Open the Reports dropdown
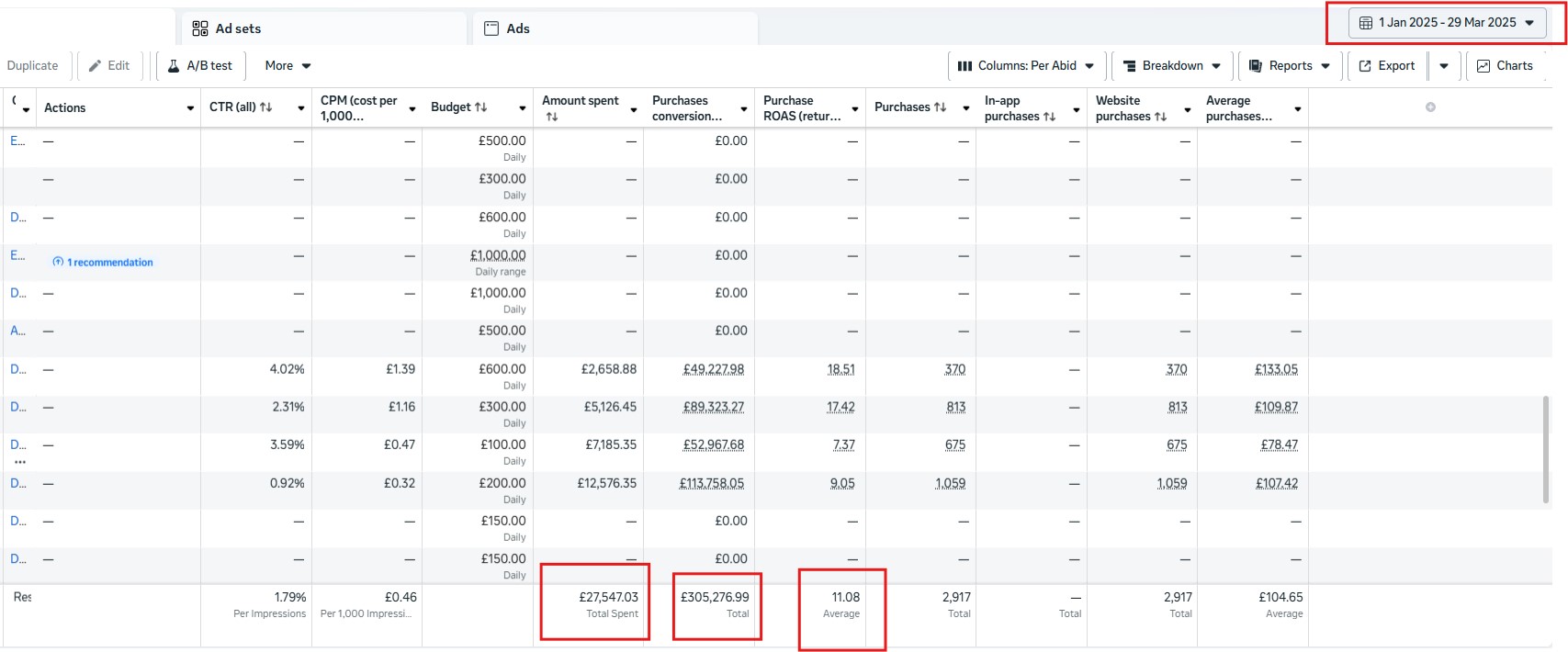 (1290, 66)
